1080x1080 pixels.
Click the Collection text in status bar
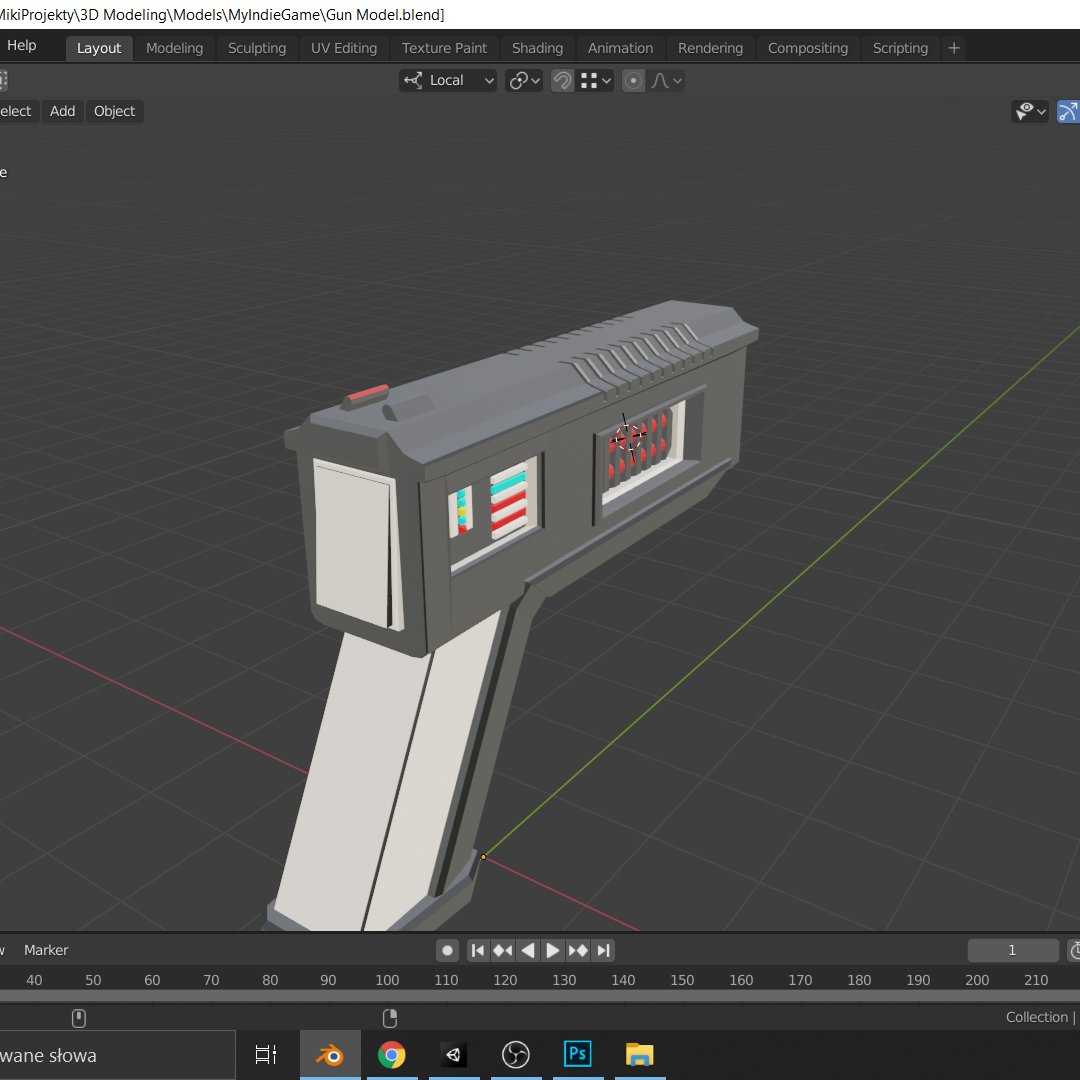pyautogui.click(x=1037, y=1017)
